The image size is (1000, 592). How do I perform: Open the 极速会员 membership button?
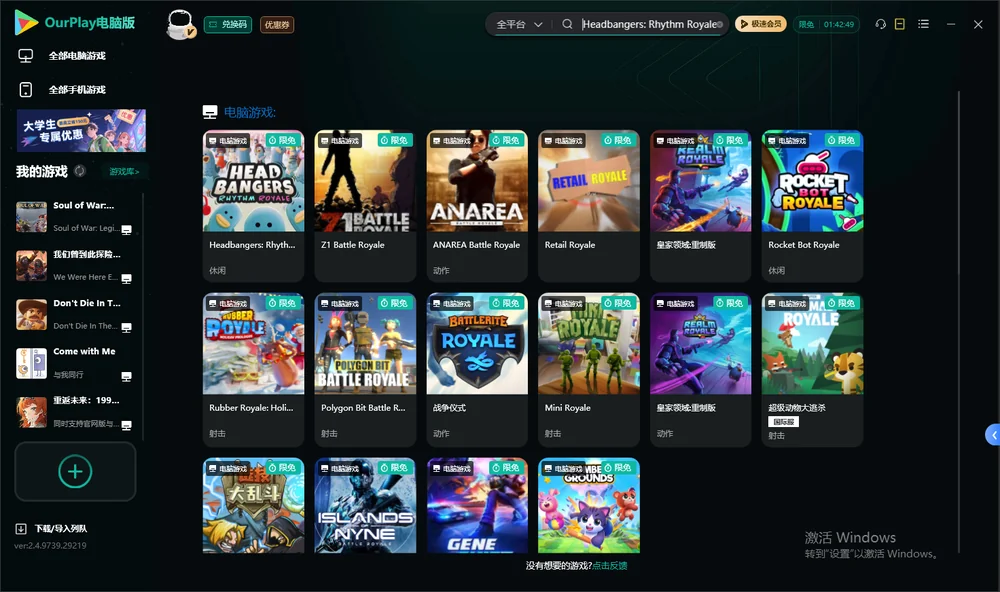(760, 24)
